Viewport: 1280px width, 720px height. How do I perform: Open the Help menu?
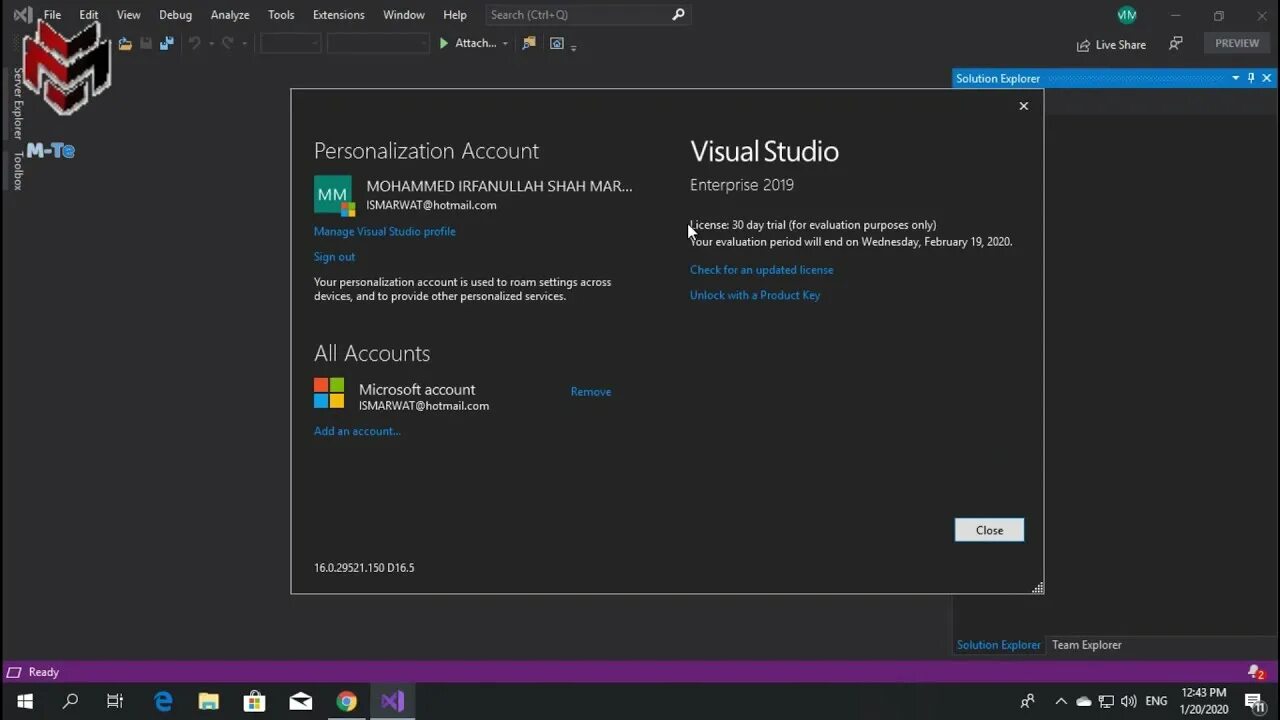pyautogui.click(x=455, y=15)
